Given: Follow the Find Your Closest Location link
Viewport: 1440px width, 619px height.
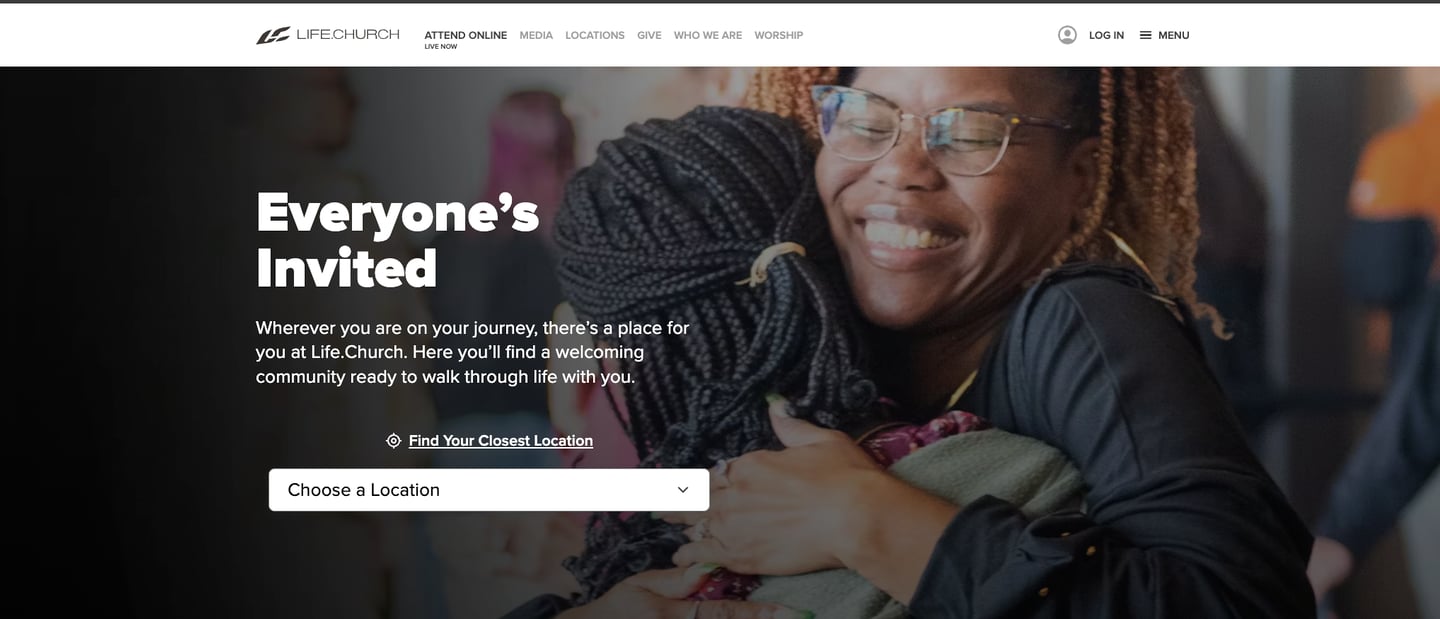Looking at the screenshot, I should click(x=501, y=441).
